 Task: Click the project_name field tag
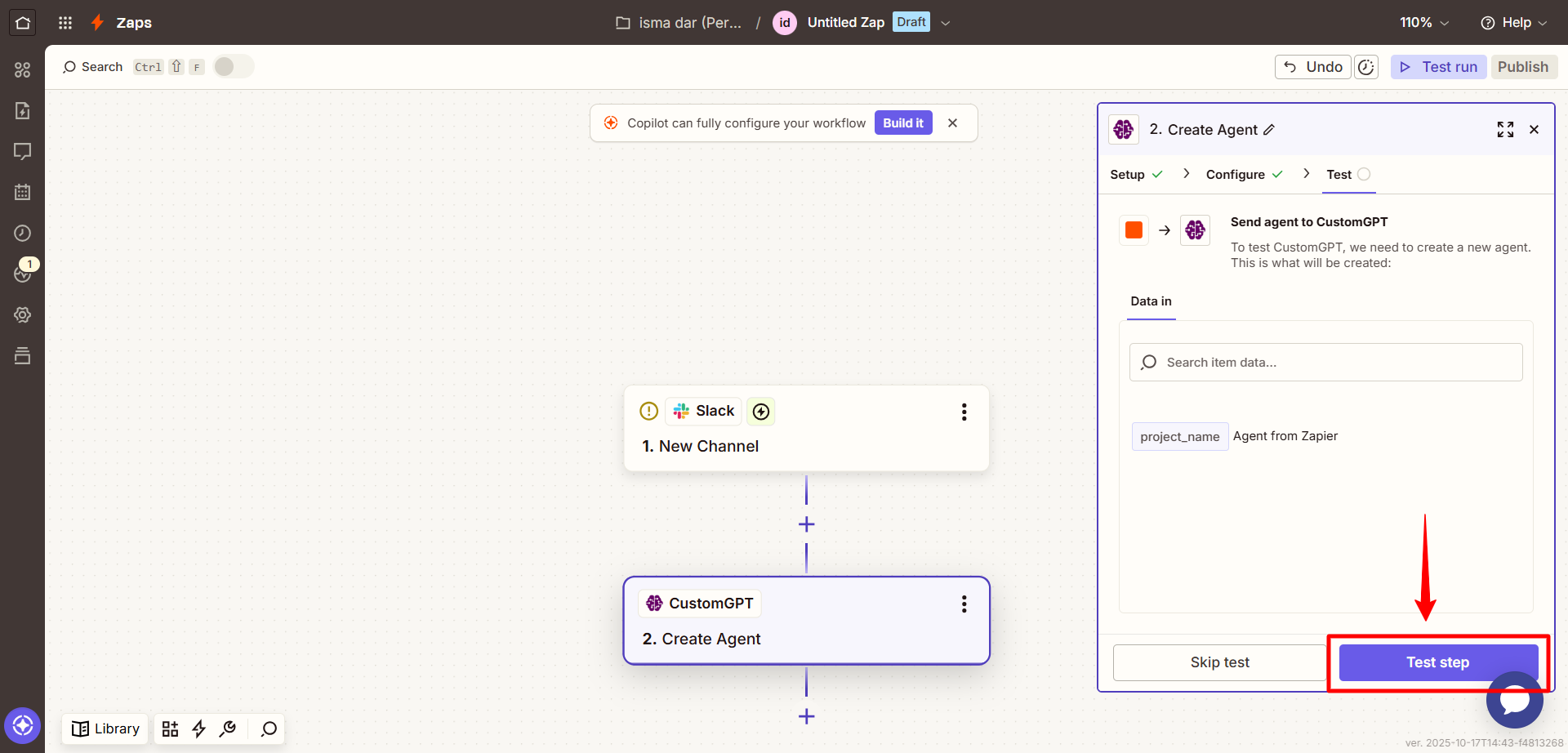pos(1179,437)
